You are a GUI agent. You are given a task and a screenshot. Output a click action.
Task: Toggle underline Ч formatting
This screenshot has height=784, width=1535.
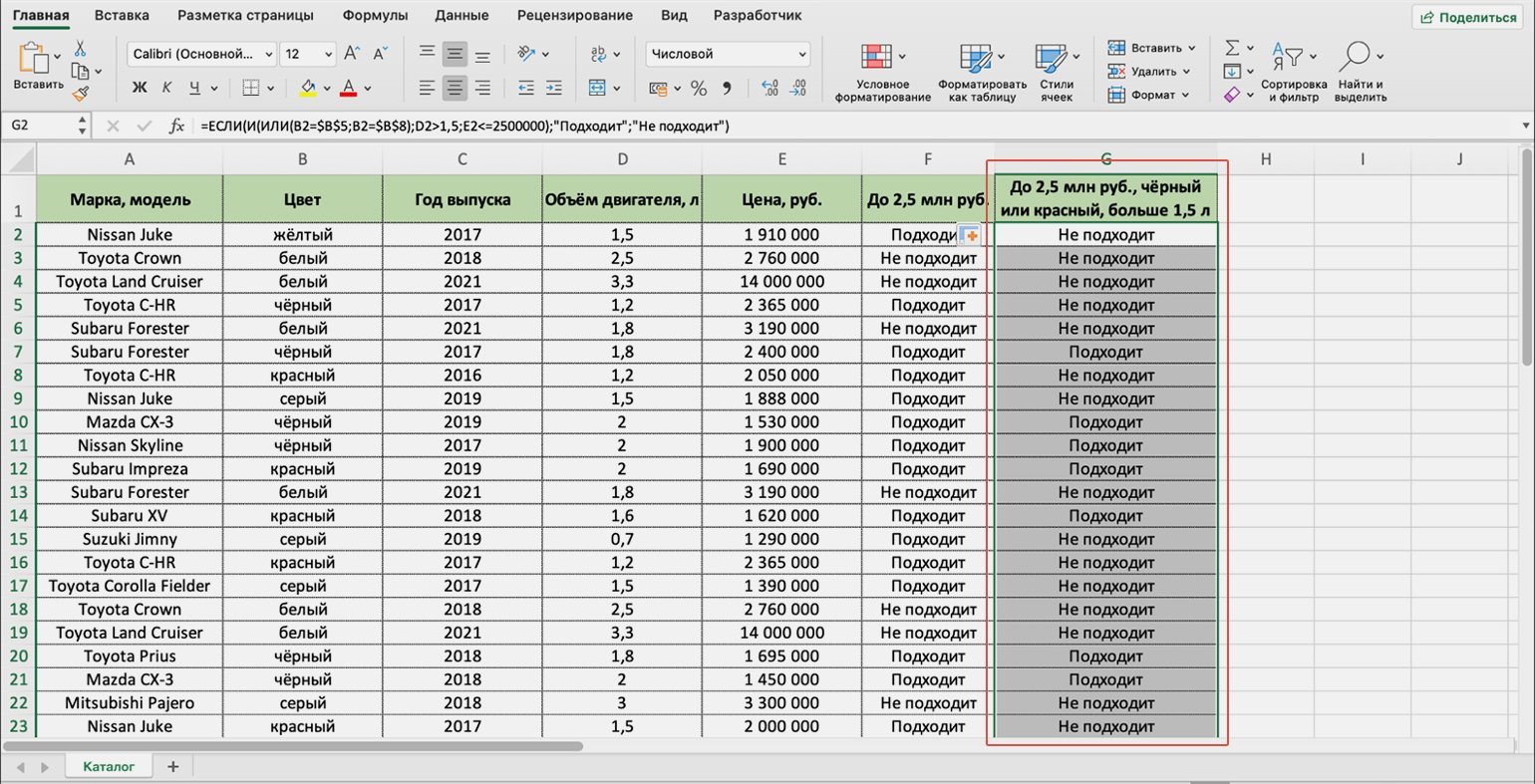(194, 89)
